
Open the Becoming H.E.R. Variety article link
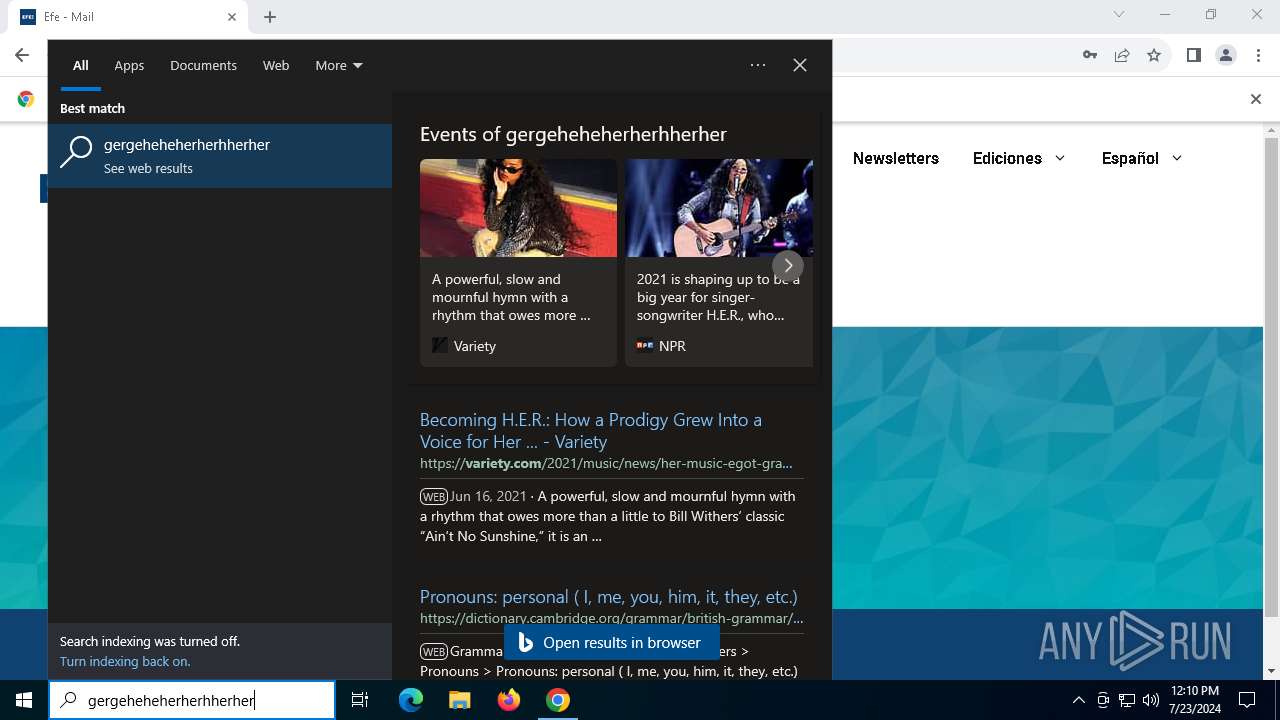tap(591, 430)
